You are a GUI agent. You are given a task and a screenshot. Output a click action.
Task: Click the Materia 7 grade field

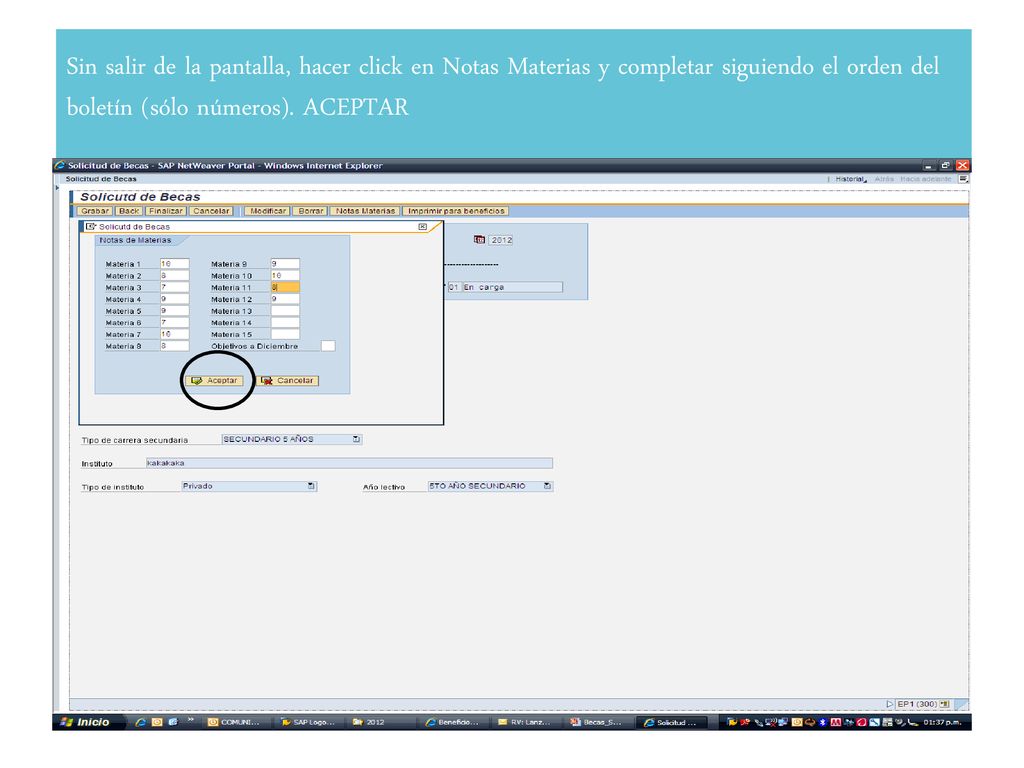point(174,334)
